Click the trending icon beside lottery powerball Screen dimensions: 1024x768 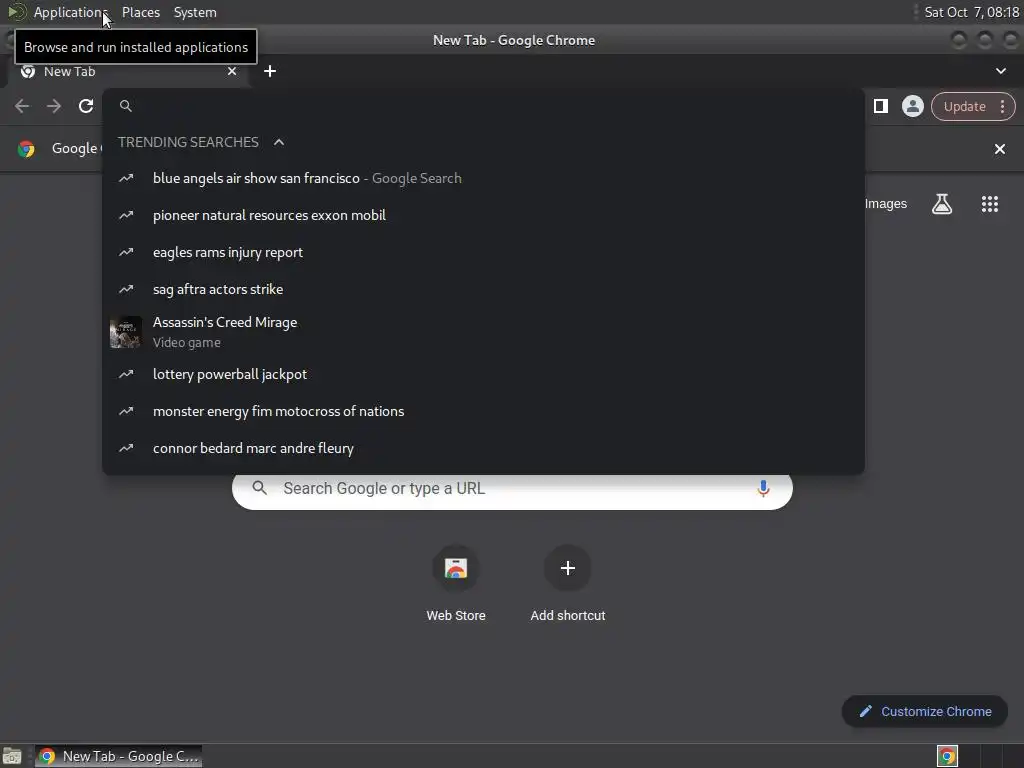pos(126,374)
